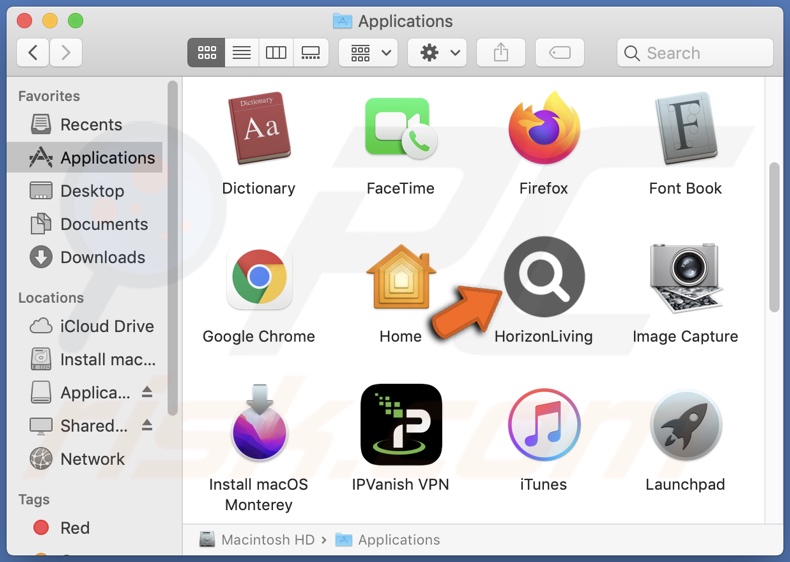Viewport: 790px width, 562px height.
Task: Click the Tags section header
Action: 34,499
